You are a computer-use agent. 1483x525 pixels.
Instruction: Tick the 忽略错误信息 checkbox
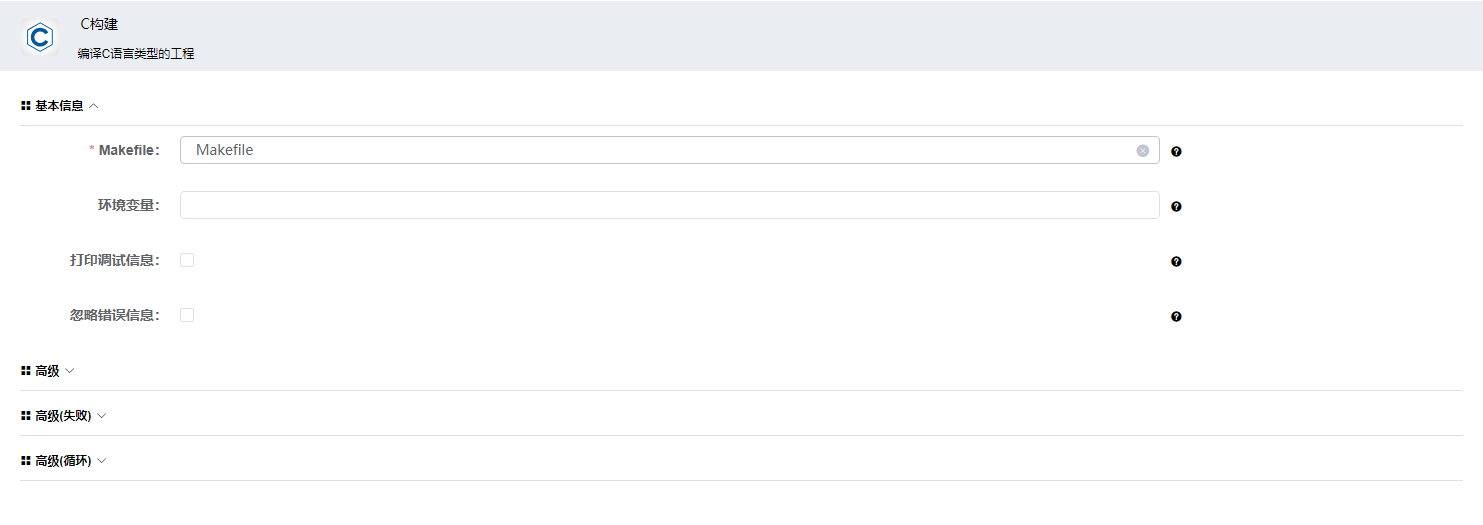coord(187,315)
